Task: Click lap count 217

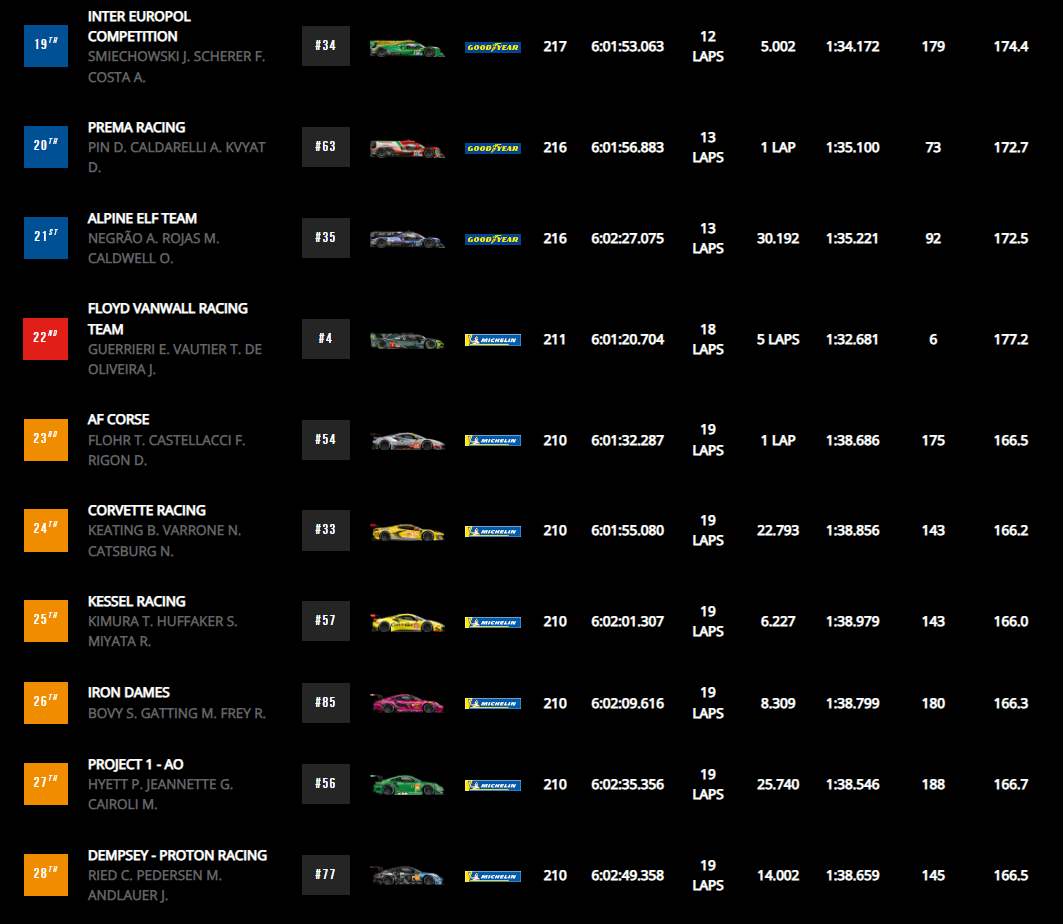Action: (555, 47)
